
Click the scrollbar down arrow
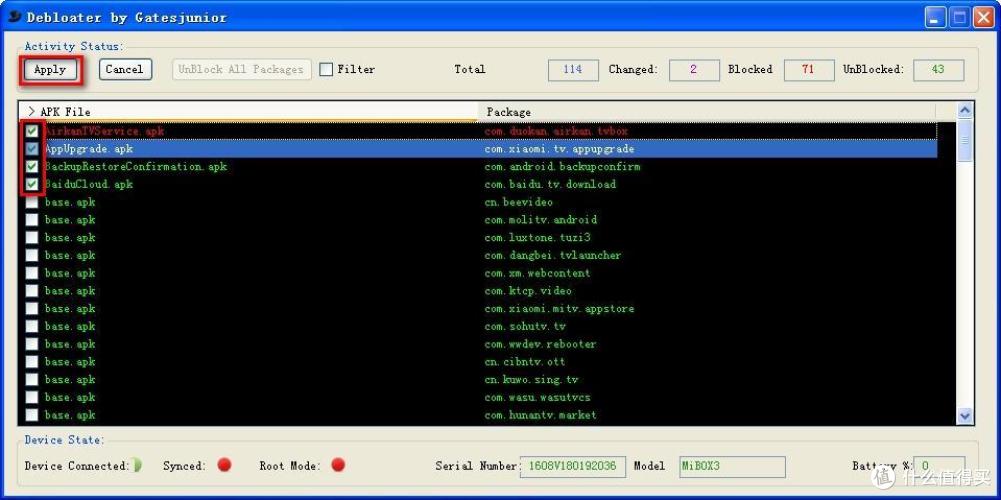(965, 416)
